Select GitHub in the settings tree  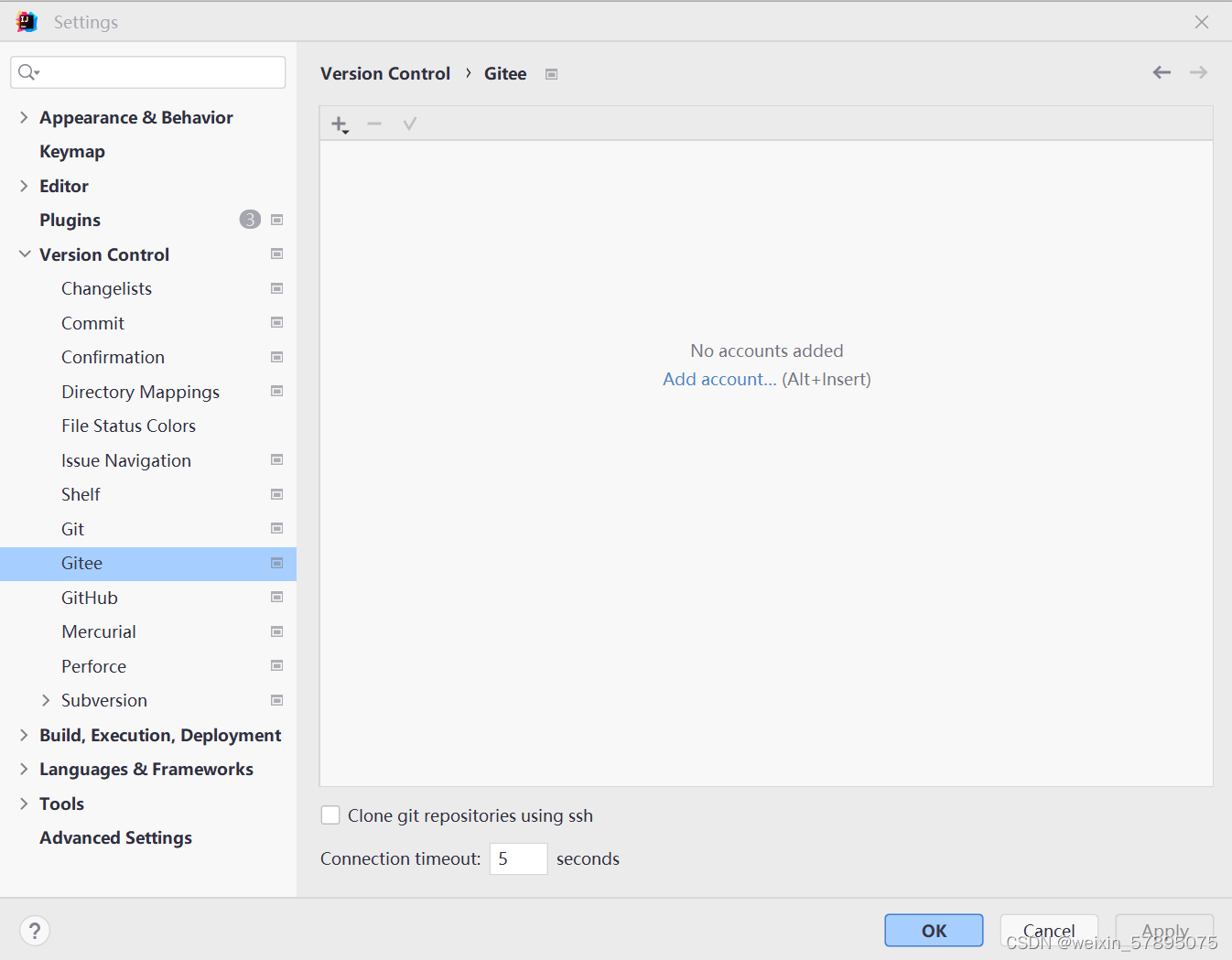89,598
